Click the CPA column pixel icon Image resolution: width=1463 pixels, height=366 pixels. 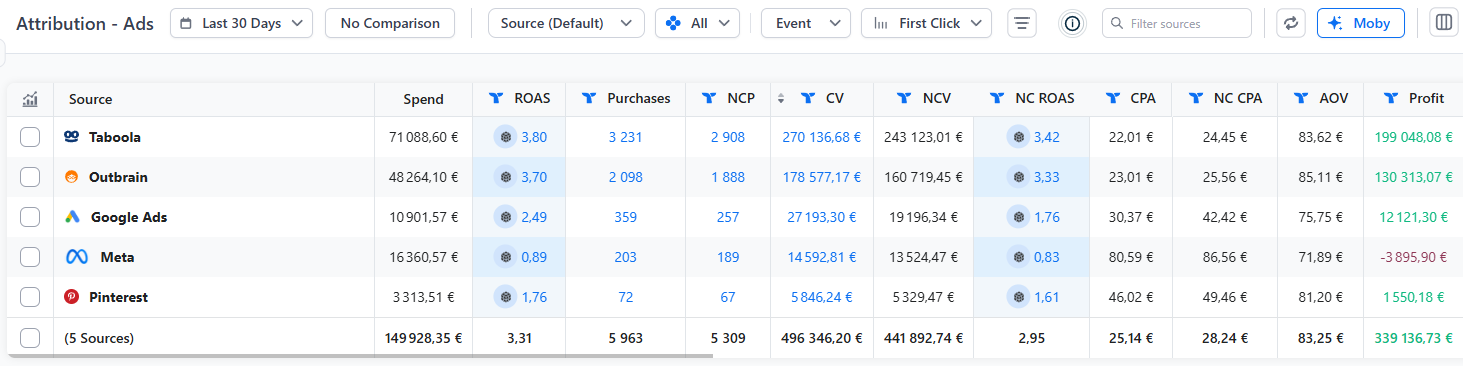coord(1112,98)
